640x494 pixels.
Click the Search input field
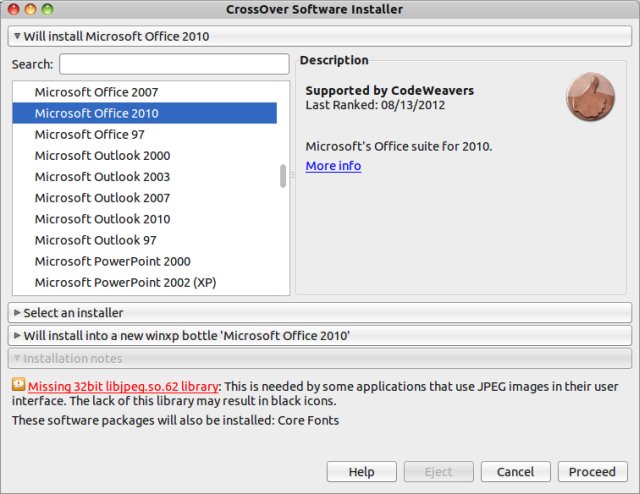(174, 64)
